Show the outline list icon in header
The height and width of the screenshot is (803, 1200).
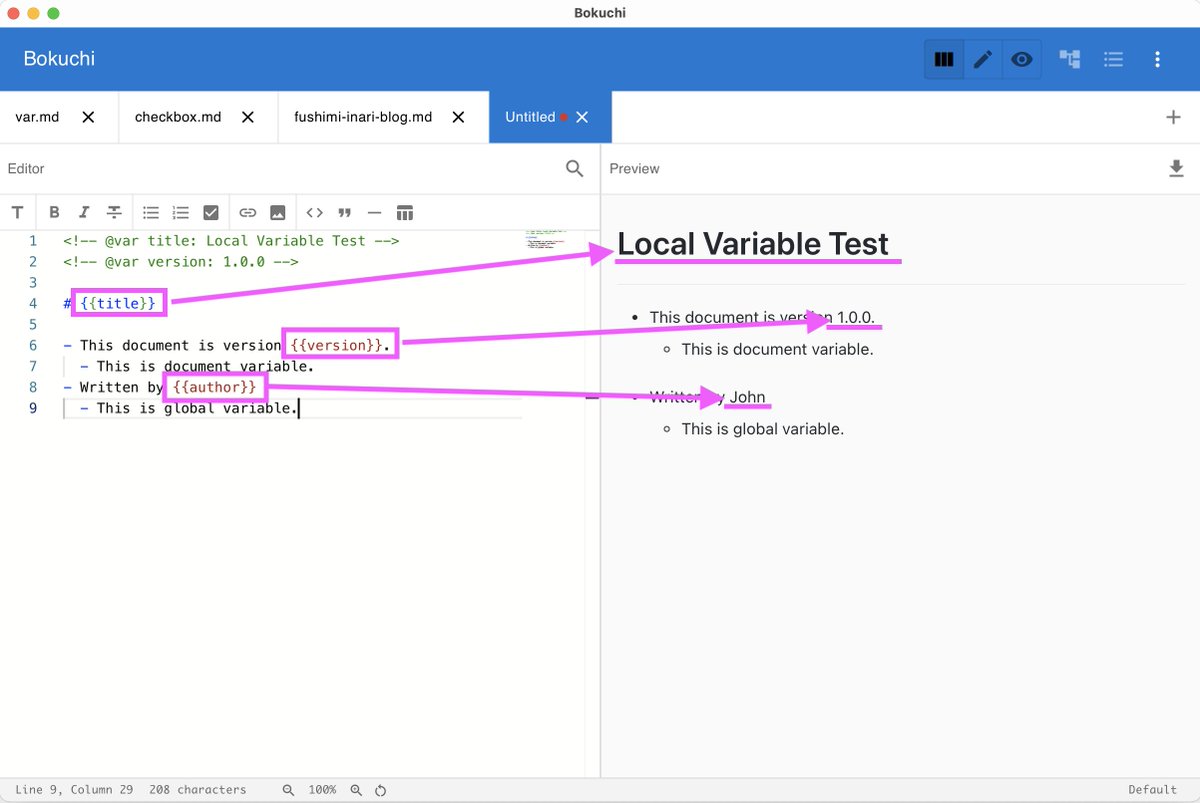tap(1113, 60)
